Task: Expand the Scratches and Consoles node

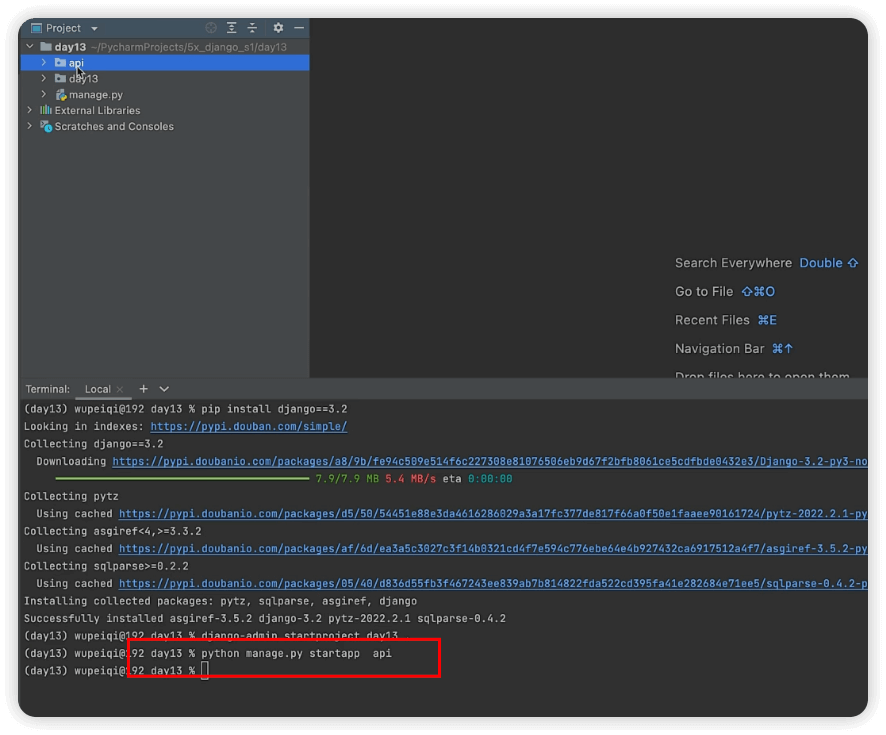Action: [x=30, y=127]
